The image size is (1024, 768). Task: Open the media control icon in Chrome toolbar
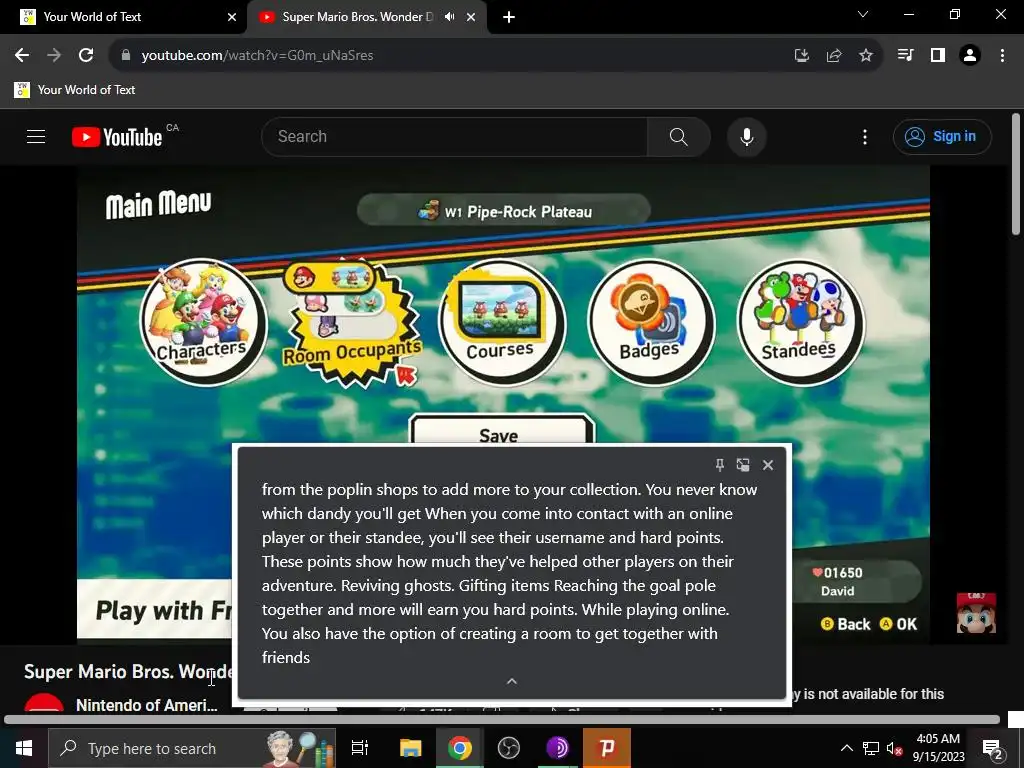[906, 56]
